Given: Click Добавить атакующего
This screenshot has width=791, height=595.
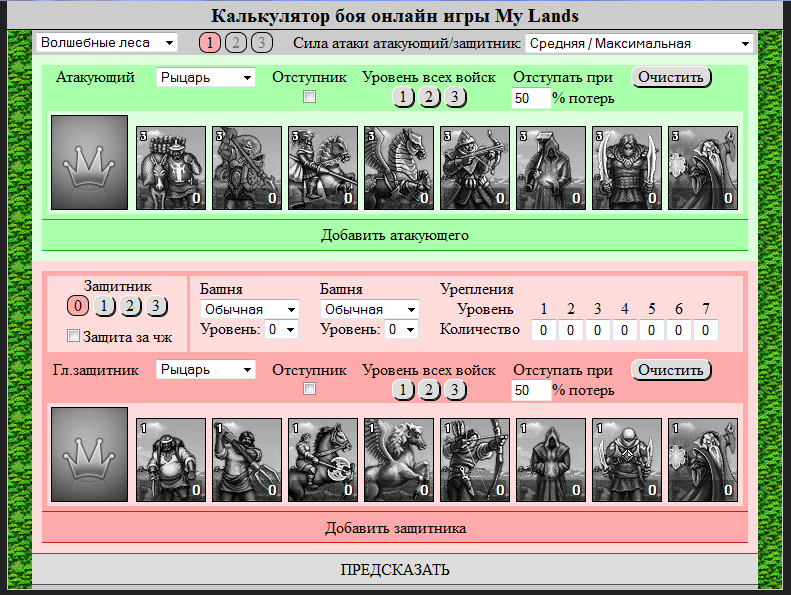Looking at the screenshot, I should (395, 235).
